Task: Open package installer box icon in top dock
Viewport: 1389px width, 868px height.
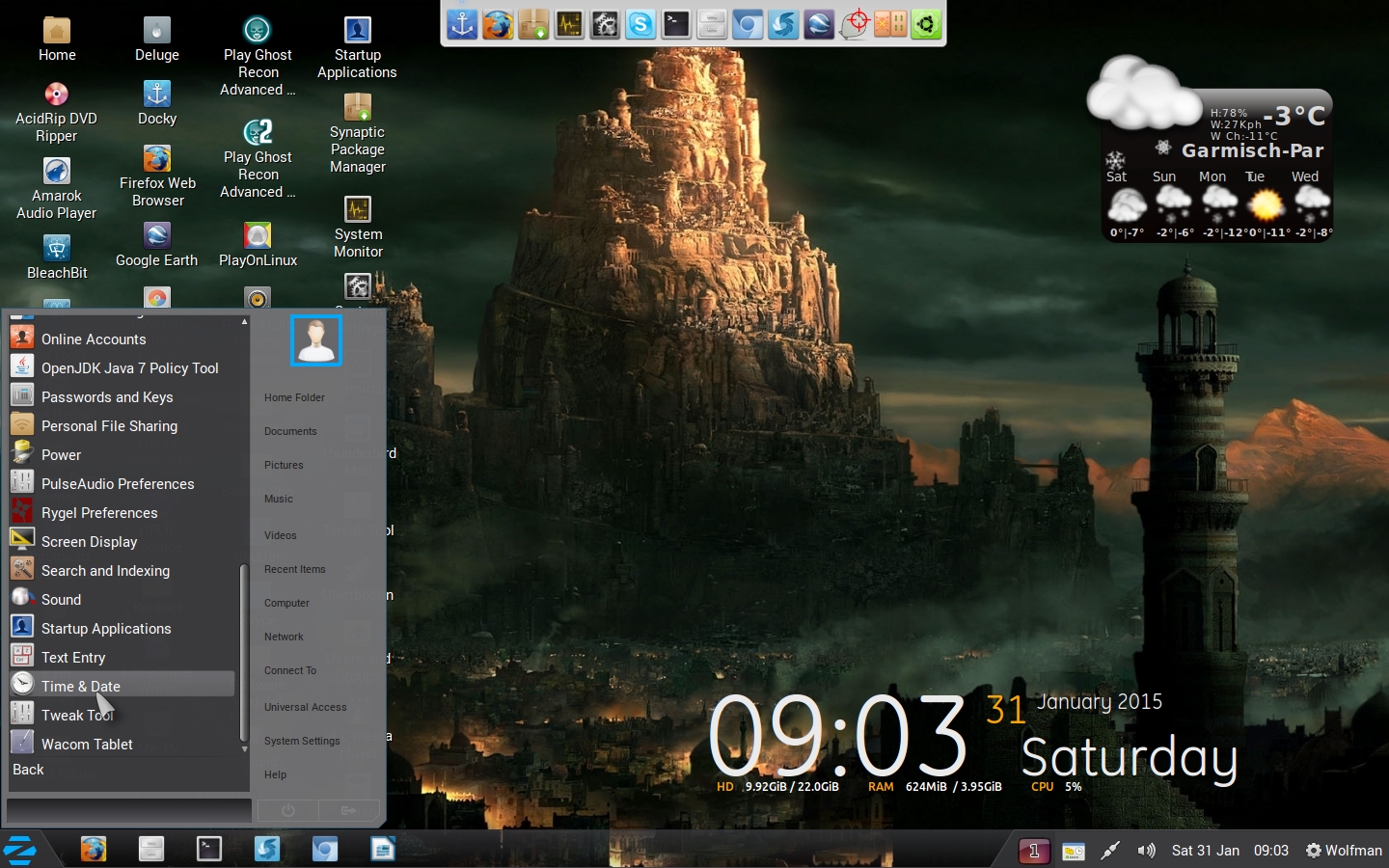Action: (x=533, y=24)
